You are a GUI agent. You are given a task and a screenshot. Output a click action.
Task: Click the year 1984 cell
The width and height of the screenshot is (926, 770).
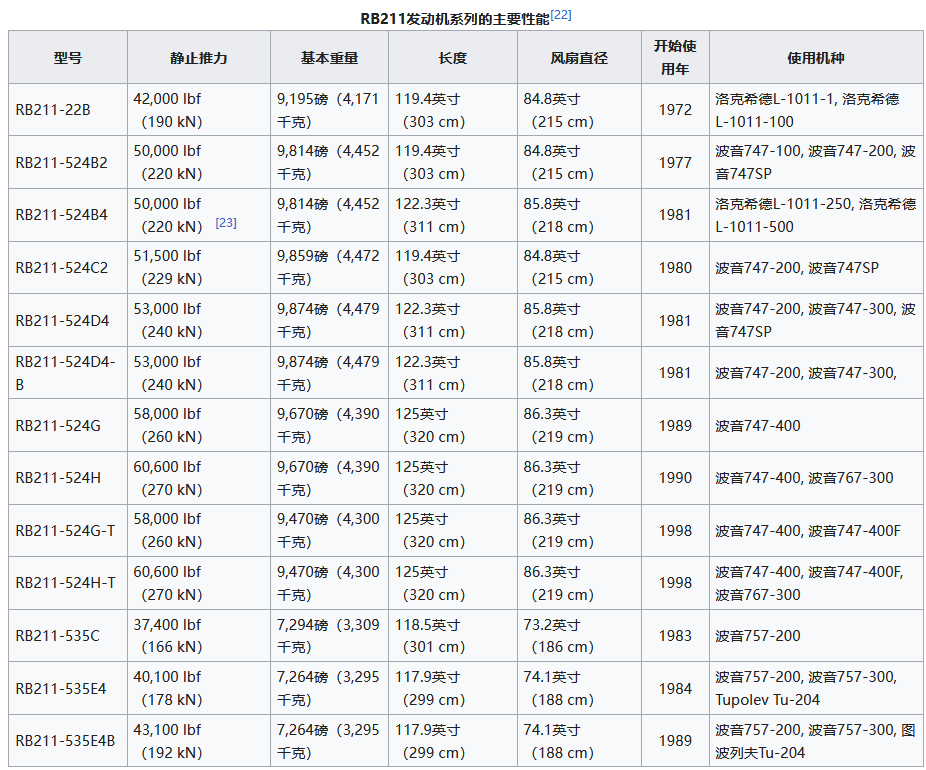[675, 688]
